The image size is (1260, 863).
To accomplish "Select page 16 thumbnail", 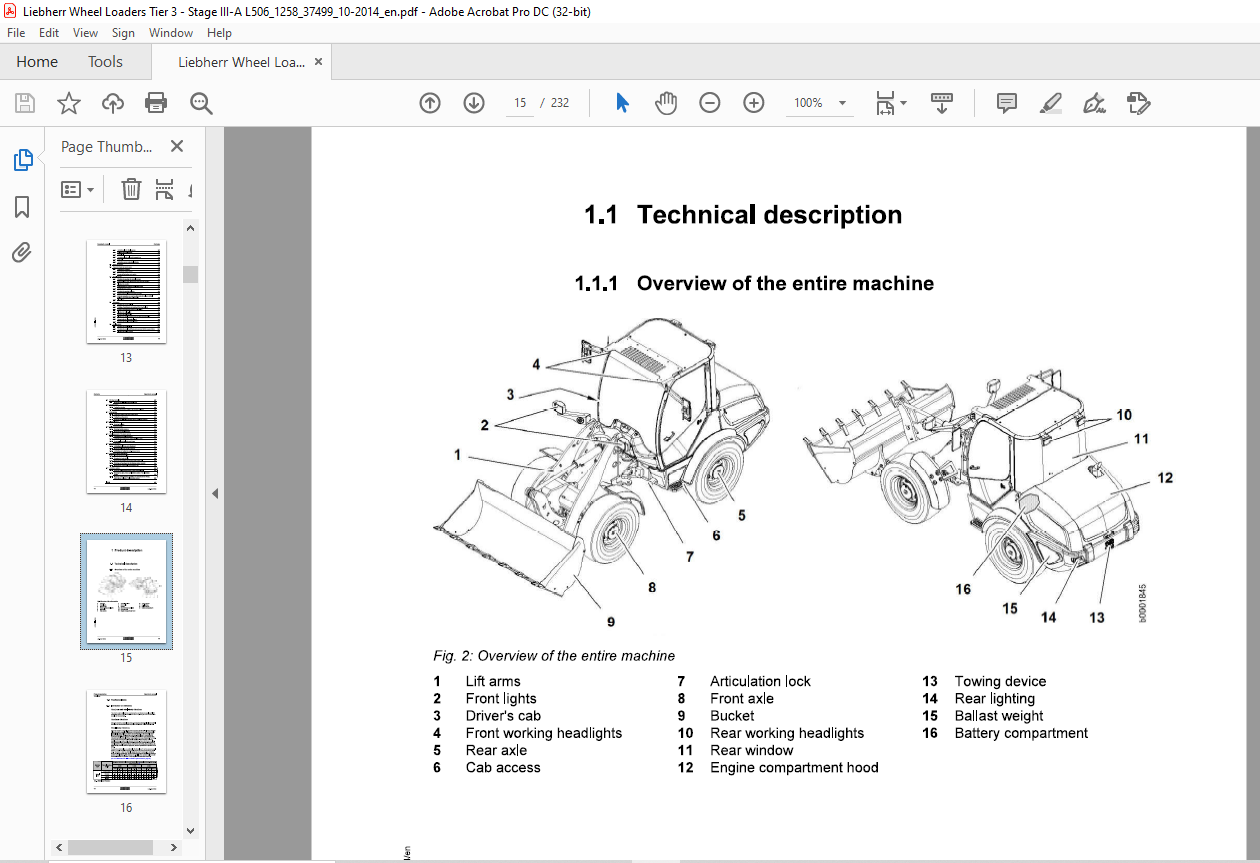I will [126, 741].
